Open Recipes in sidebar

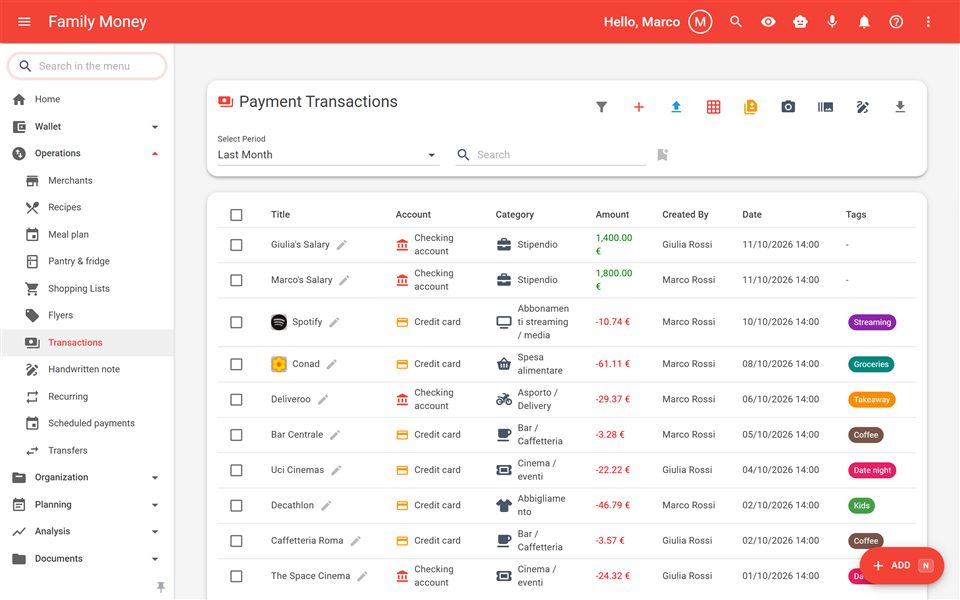pos(86,208)
